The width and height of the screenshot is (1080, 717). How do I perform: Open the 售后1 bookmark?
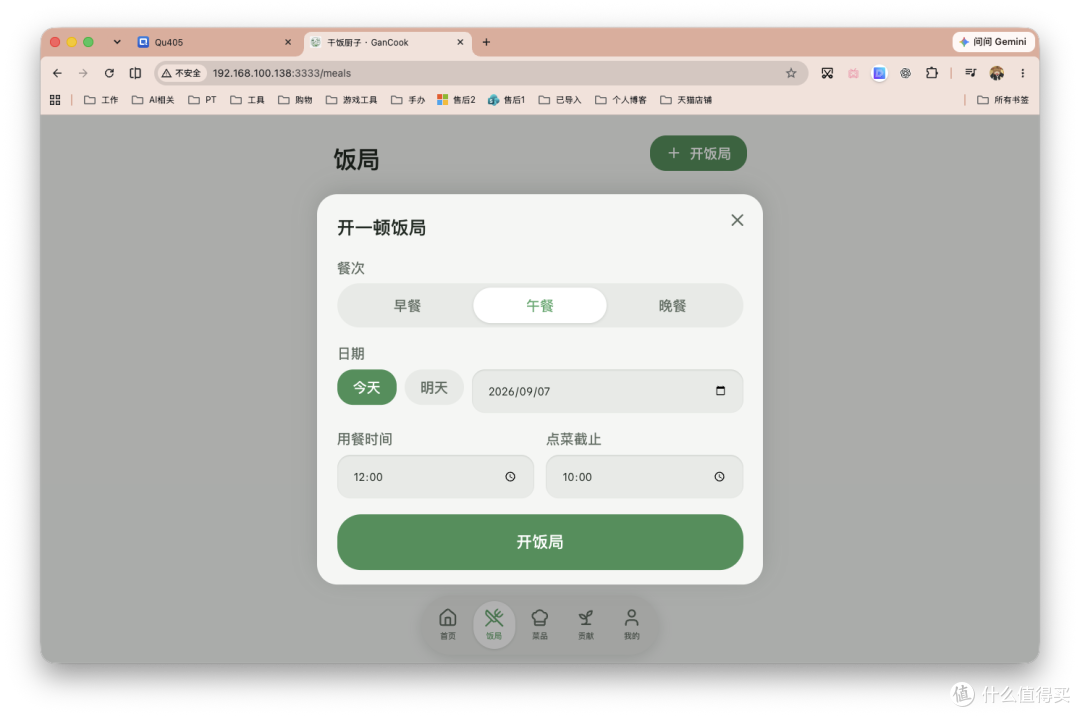pos(506,100)
